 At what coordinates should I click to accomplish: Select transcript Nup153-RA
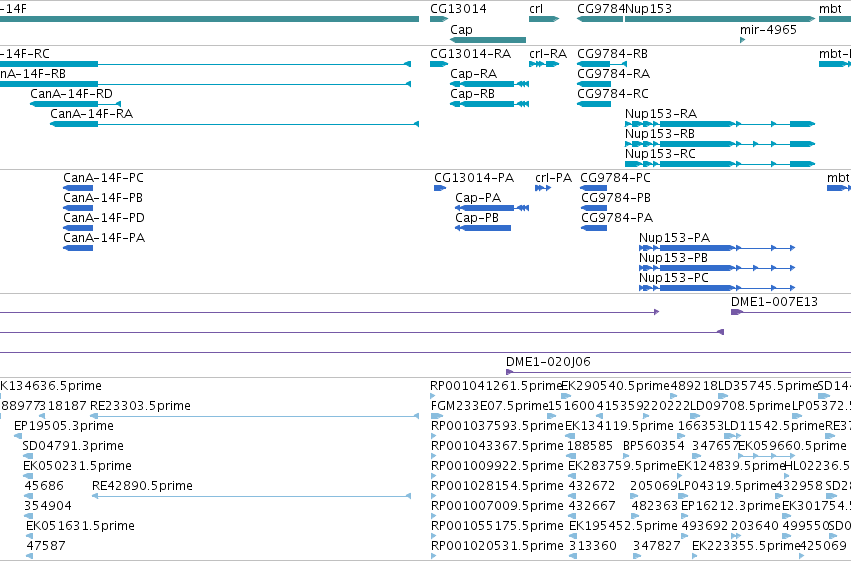click(661, 114)
